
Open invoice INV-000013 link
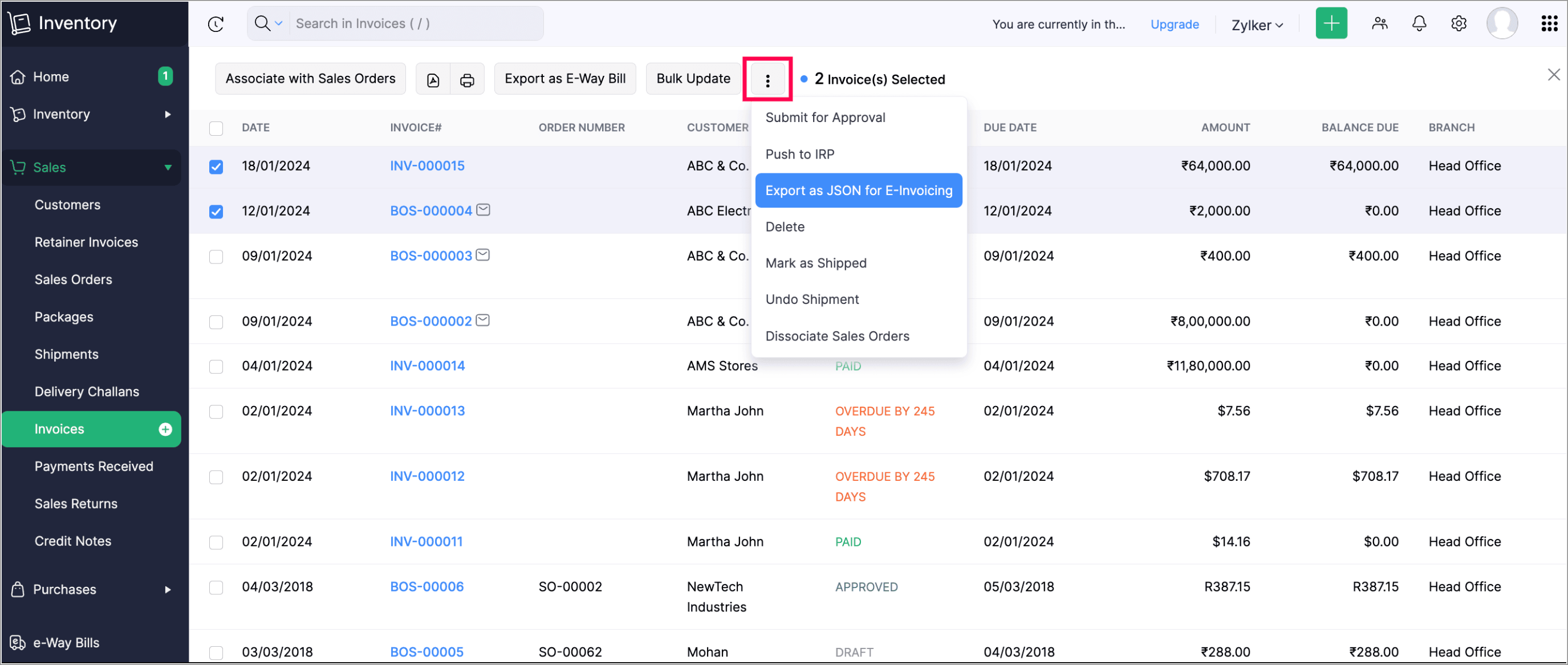pyautogui.click(x=427, y=411)
